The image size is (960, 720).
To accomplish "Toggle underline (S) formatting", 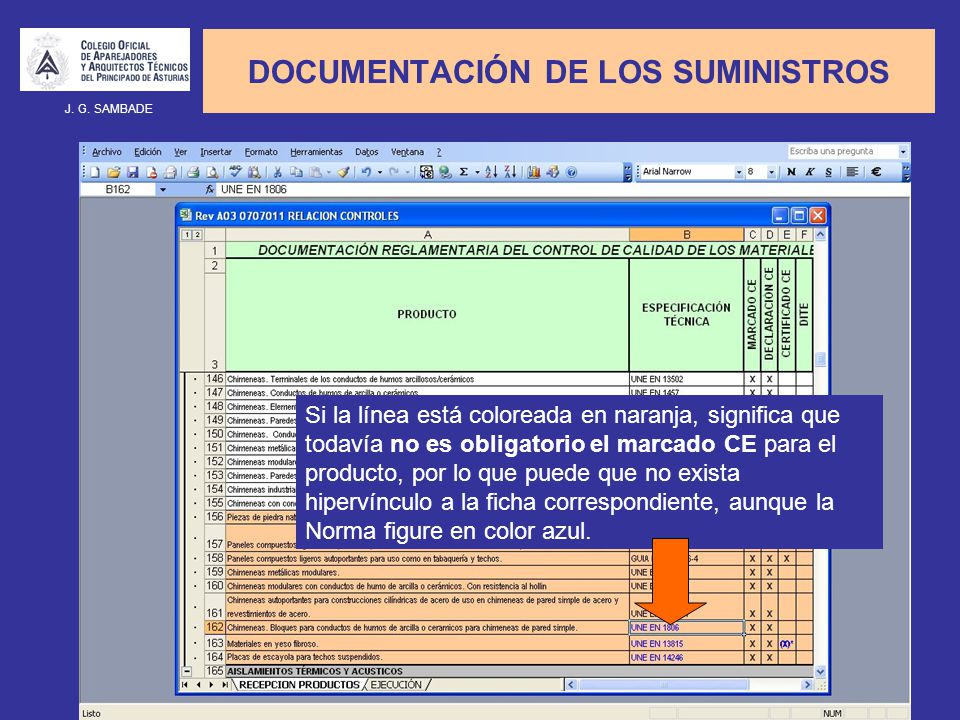I will click(x=828, y=172).
